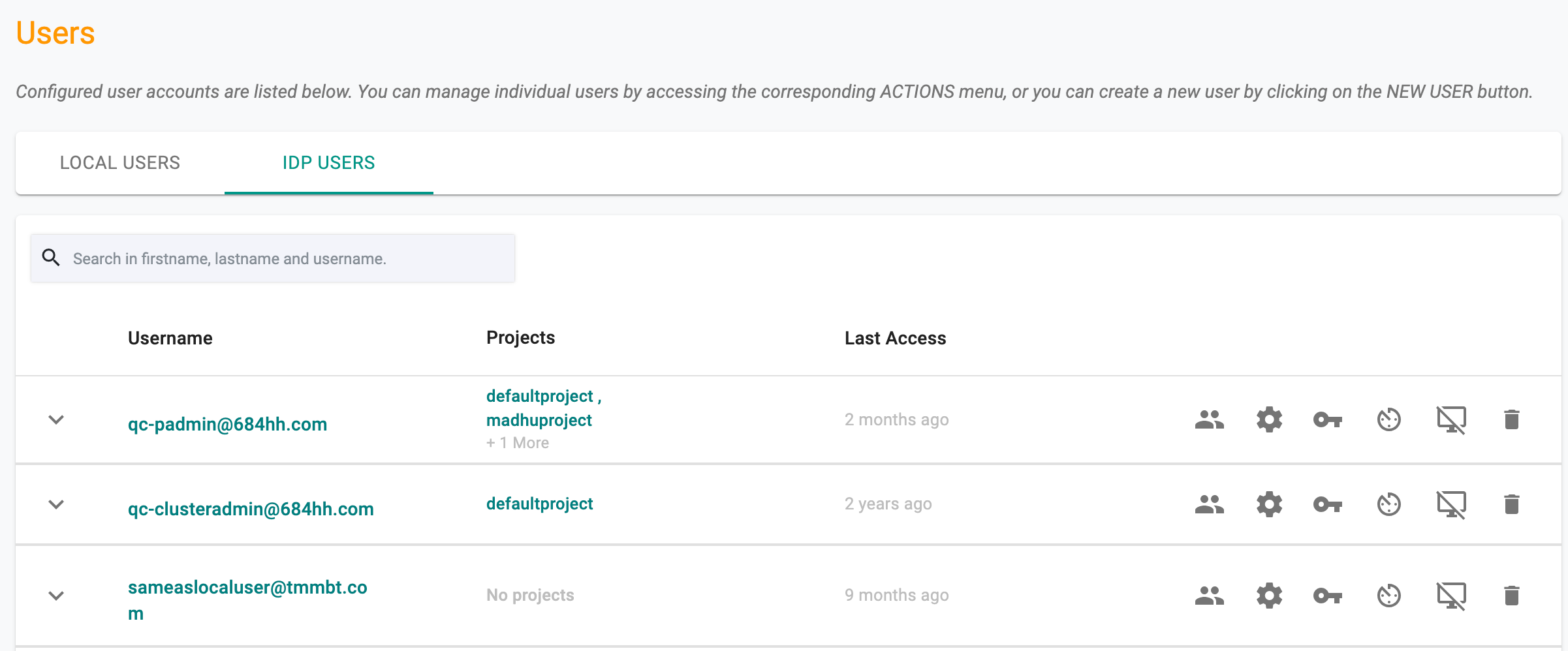Screen dimensions: 1568x651
Task: Delete user qc-padmin@684hh.com with trash icon
Action: tap(1512, 419)
